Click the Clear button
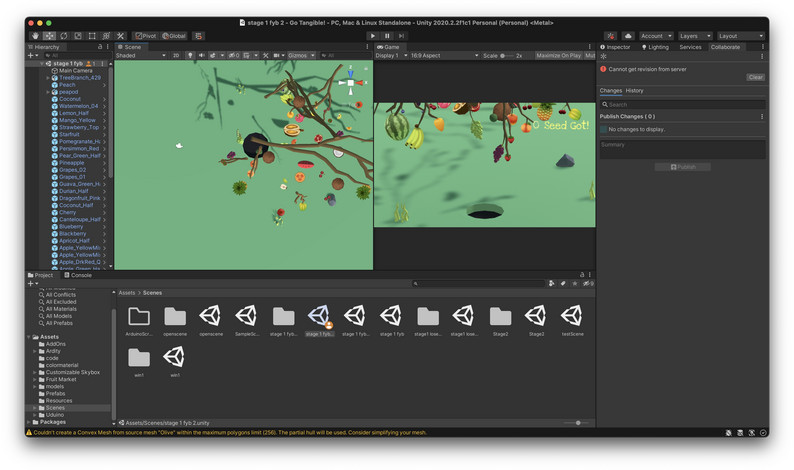The image size is (794, 470). (755, 77)
